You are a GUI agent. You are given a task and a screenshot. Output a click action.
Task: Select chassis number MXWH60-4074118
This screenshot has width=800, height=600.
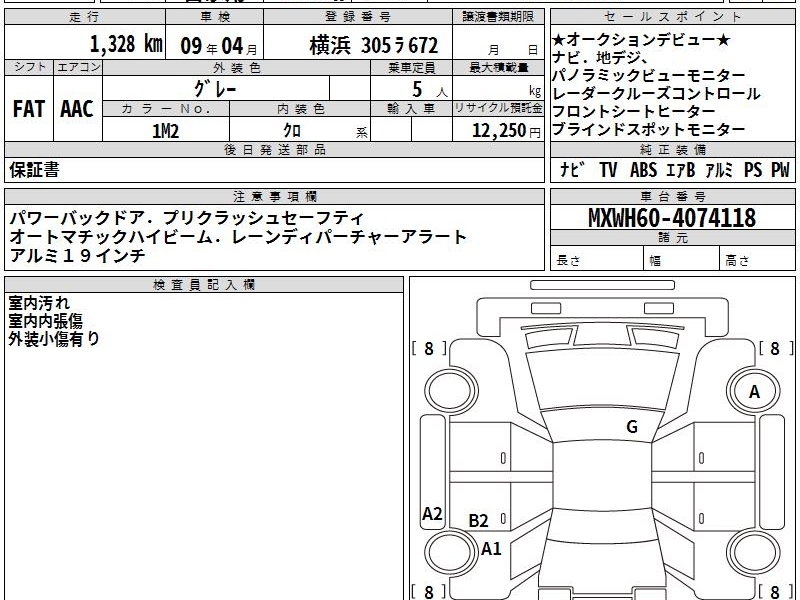pyautogui.click(x=672, y=218)
